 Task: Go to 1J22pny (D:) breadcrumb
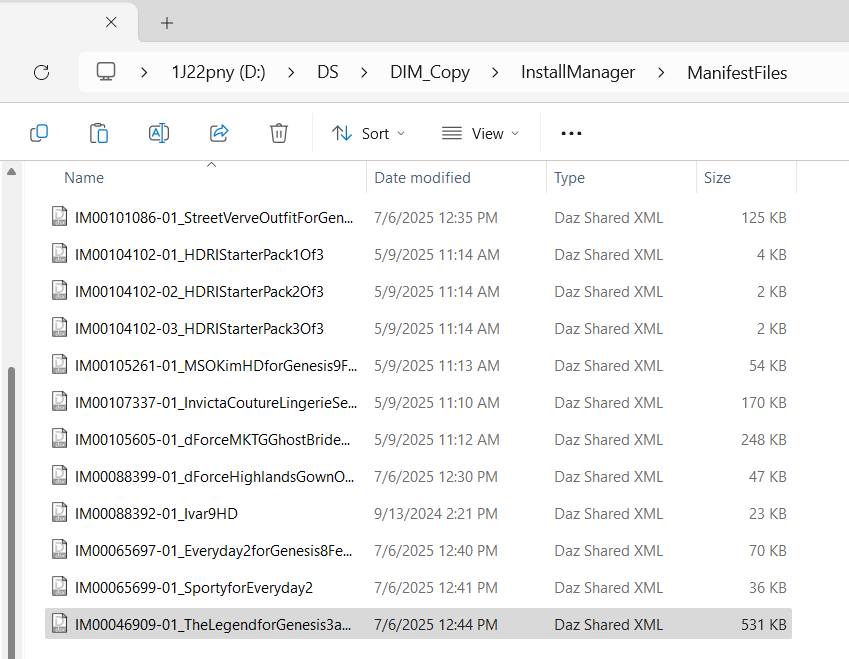tap(218, 72)
